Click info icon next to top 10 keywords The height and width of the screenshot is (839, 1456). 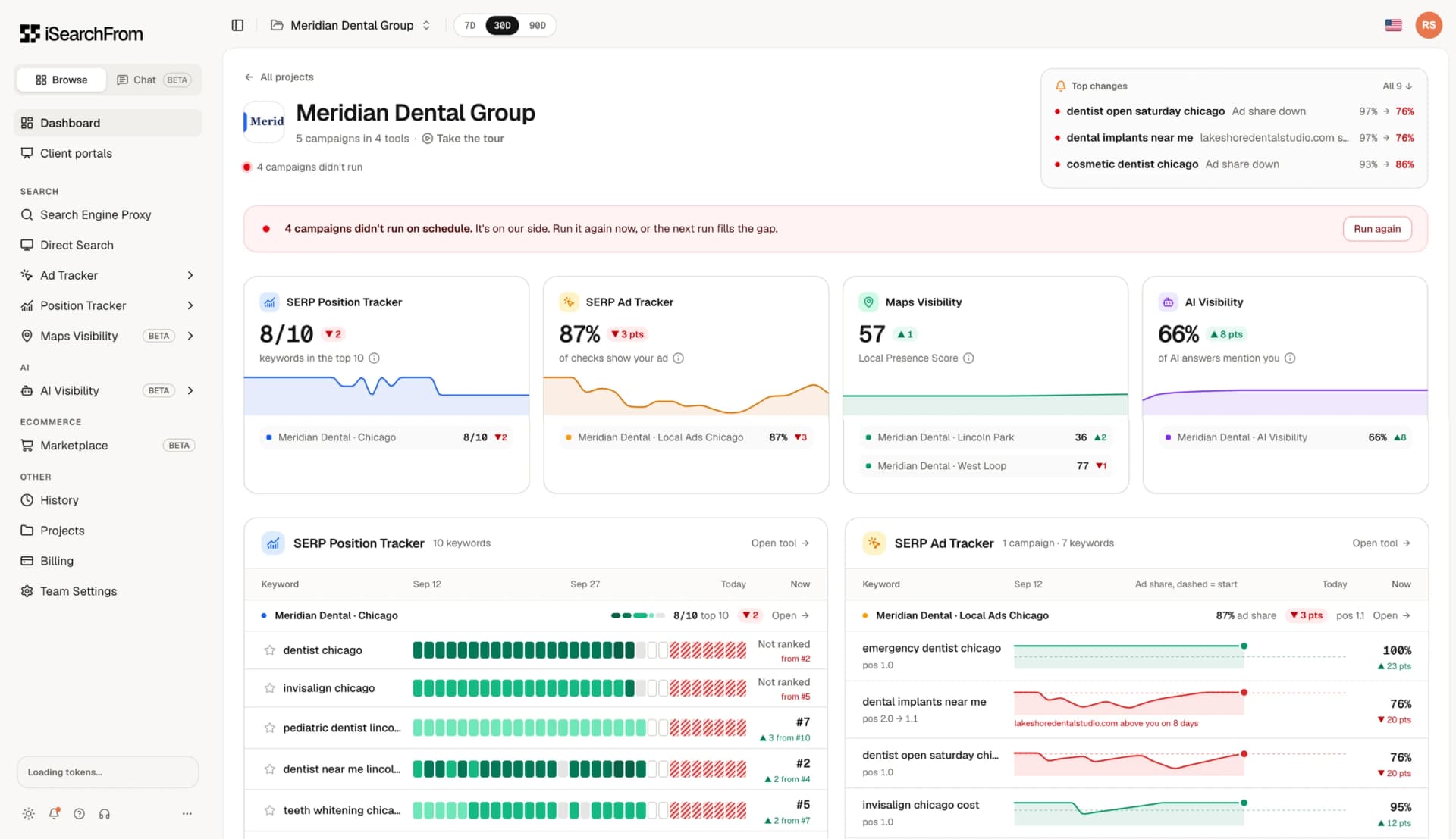374,358
